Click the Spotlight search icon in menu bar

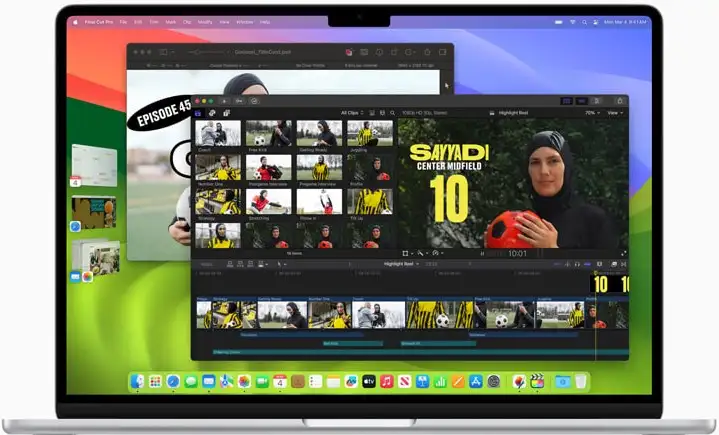click(x=584, y=22)
